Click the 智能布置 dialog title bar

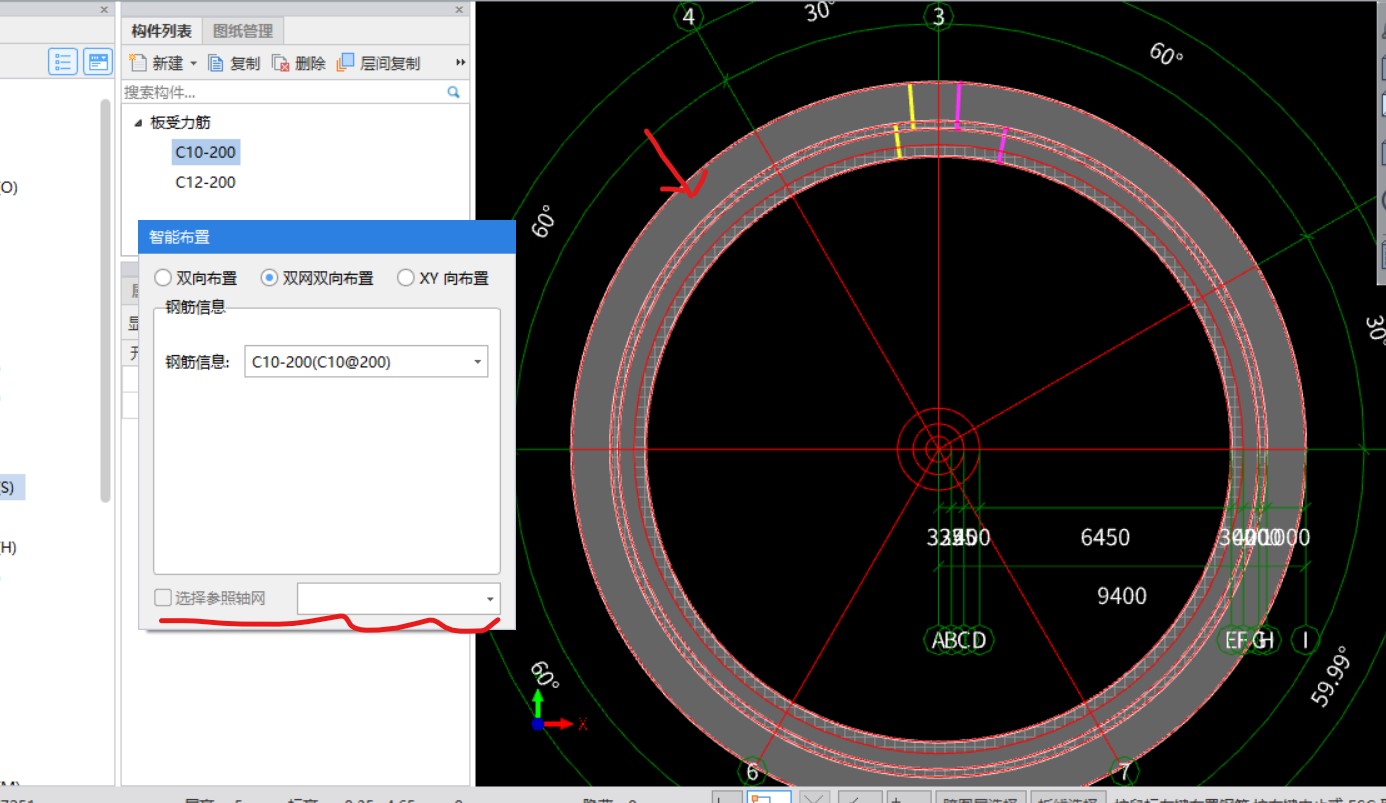(x=327, y=237)
